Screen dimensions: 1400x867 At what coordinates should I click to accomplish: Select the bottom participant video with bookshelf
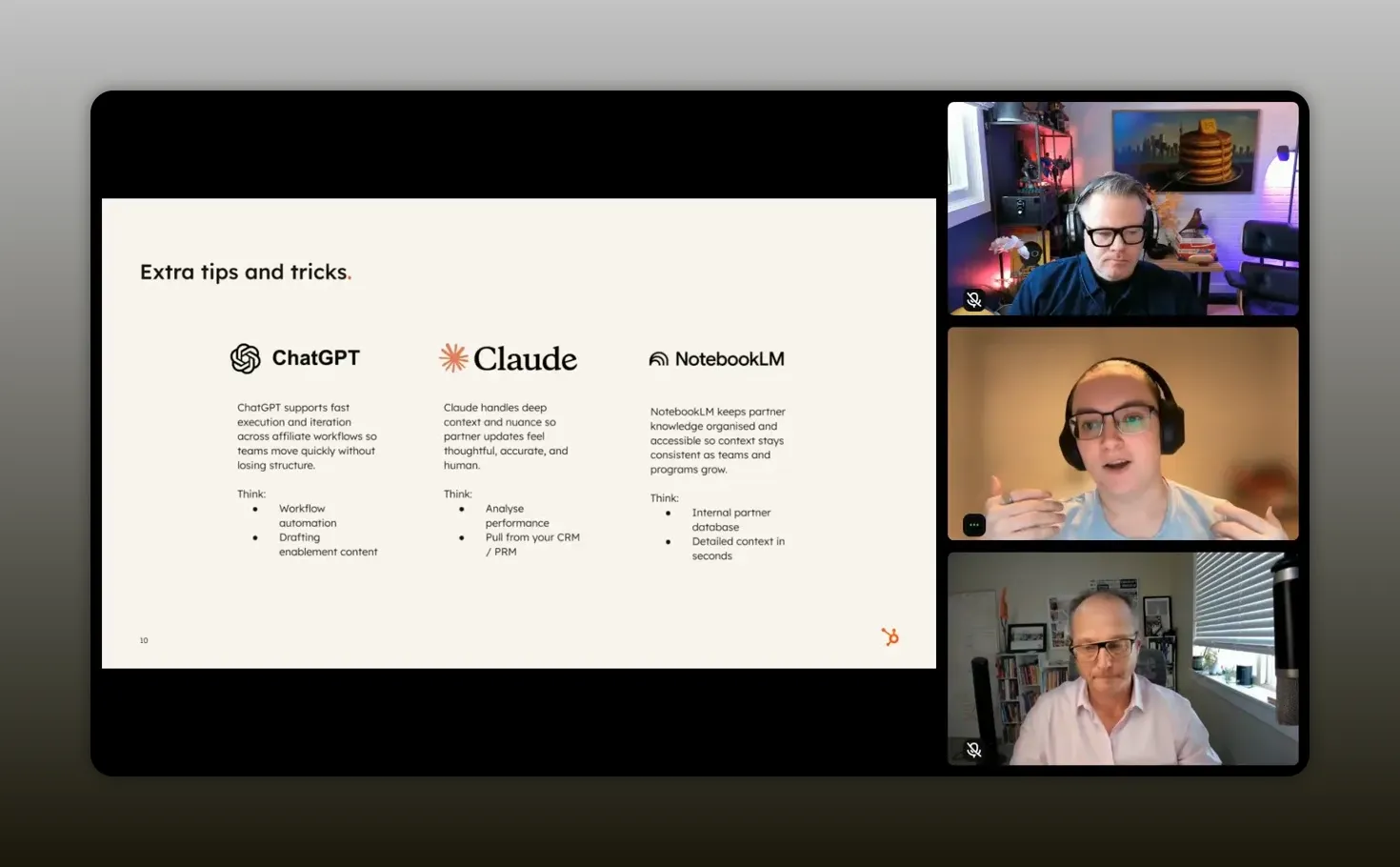coord(1123,658)
